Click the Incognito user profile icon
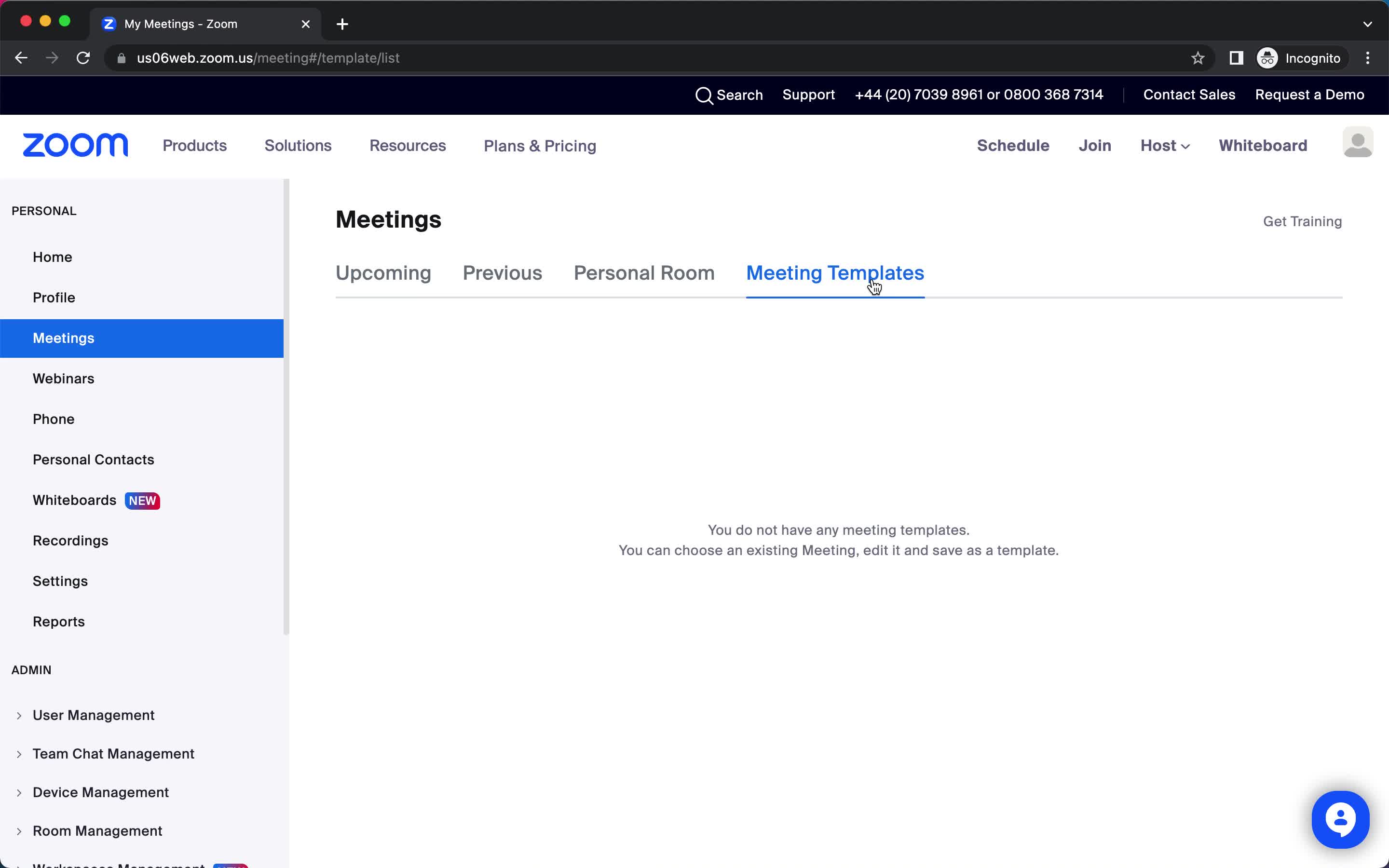Screen dimensions: 1389x868 click(1268, 58)
